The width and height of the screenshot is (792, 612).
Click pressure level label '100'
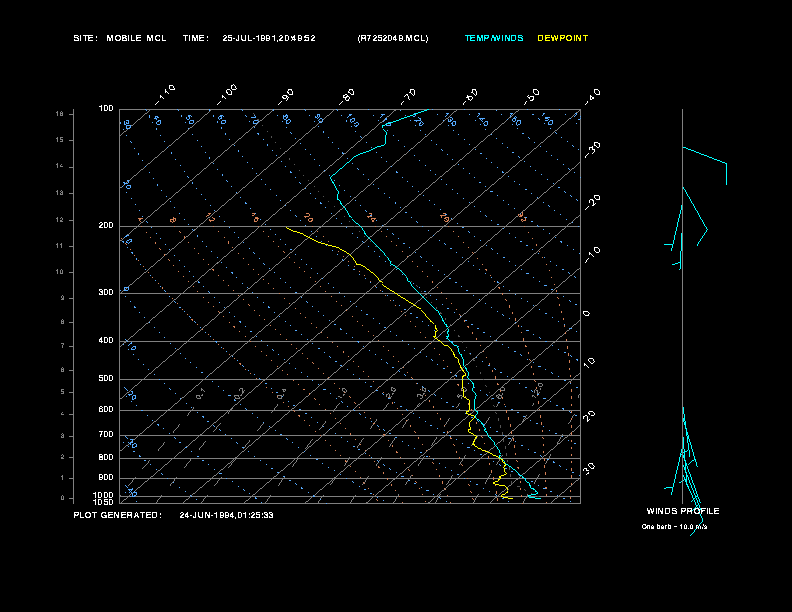click(106, 109)
